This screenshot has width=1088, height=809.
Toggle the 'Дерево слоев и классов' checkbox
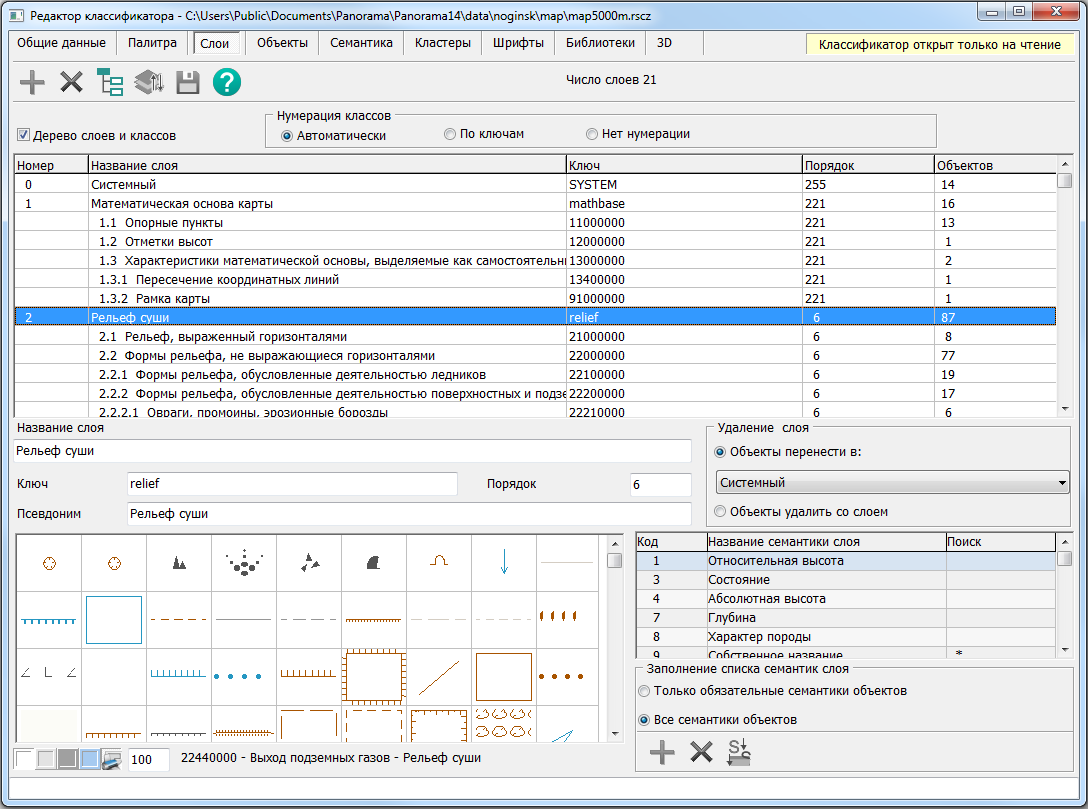click(24, 135)
